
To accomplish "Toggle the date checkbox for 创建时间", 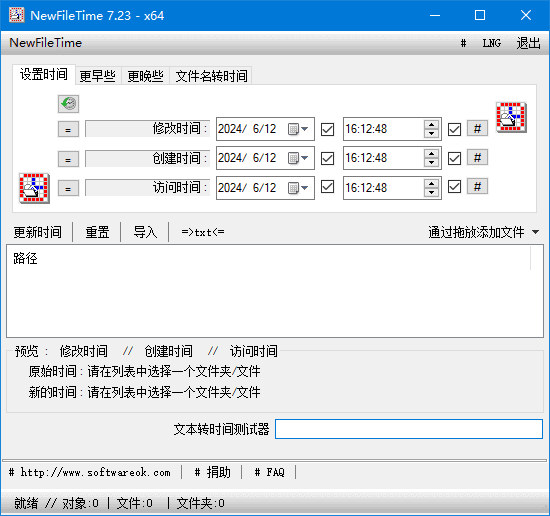I will pyautogui.click(x=328, y=158).
